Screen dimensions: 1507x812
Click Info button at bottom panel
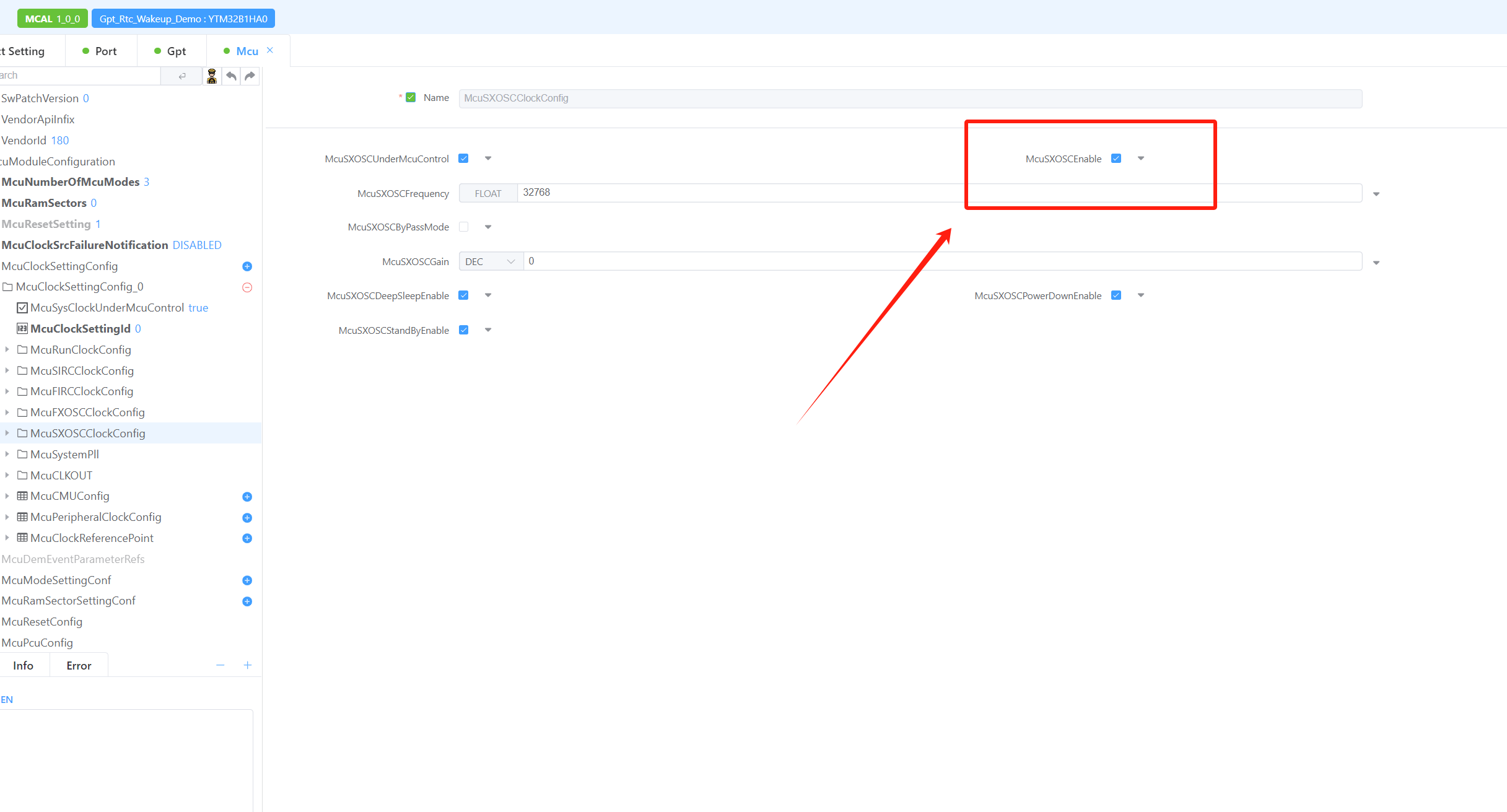[21, 665]
